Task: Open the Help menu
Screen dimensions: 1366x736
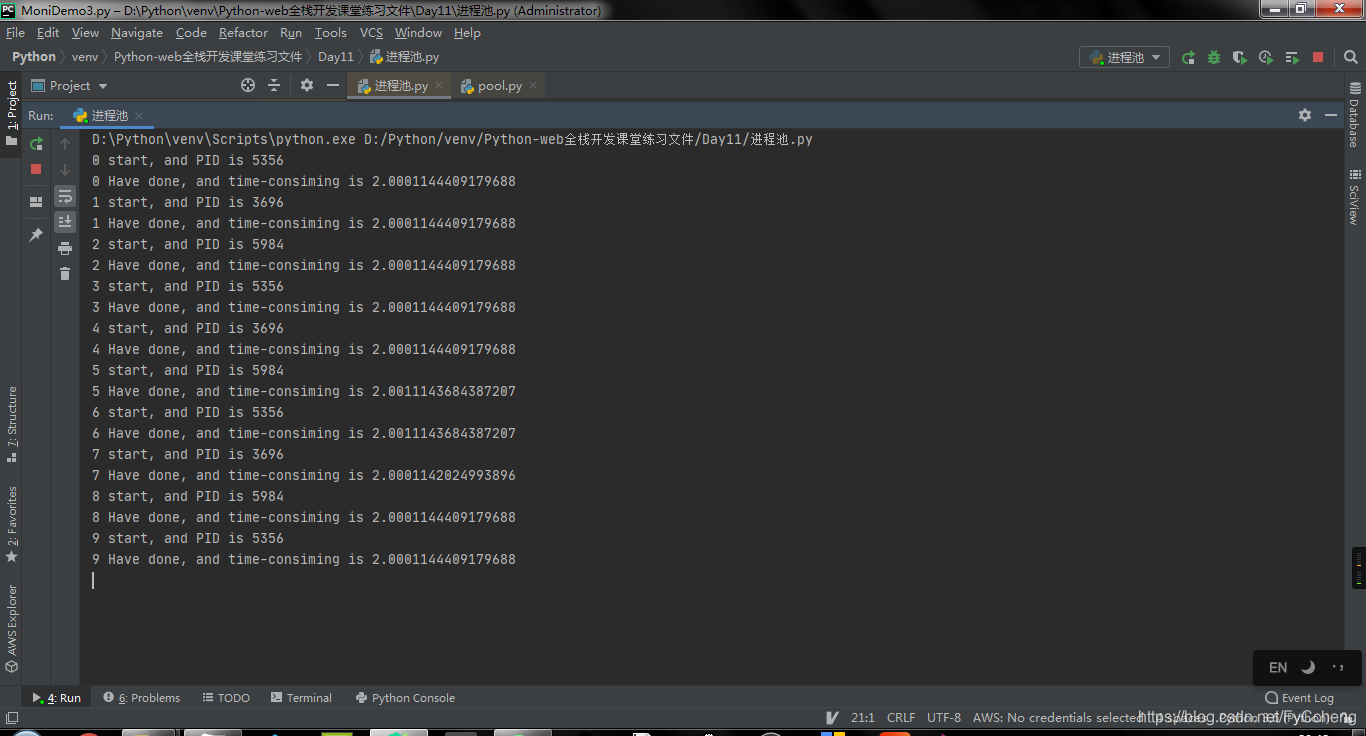Action: pos(467,33)
